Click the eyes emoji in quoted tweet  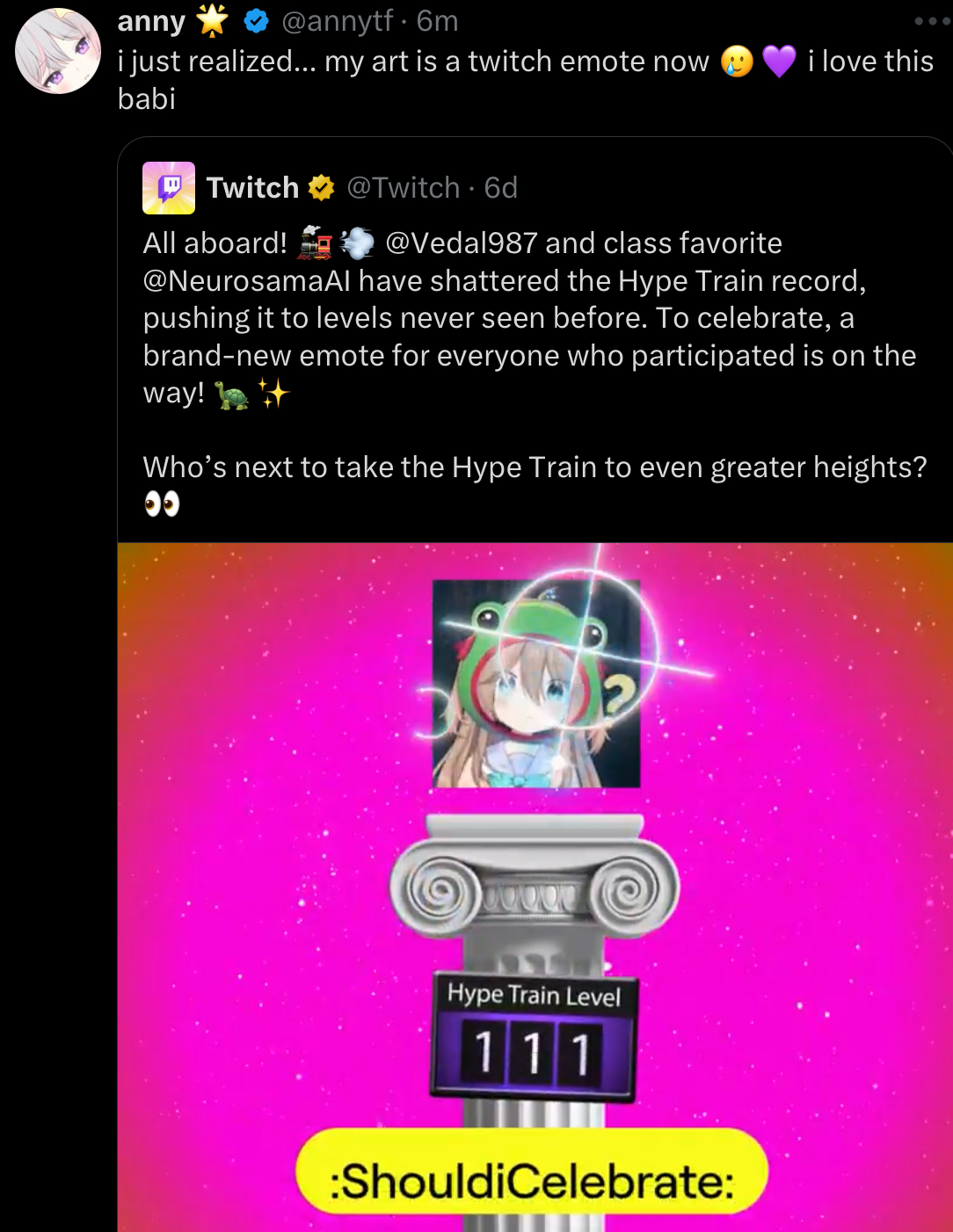[x=162, y=504]
